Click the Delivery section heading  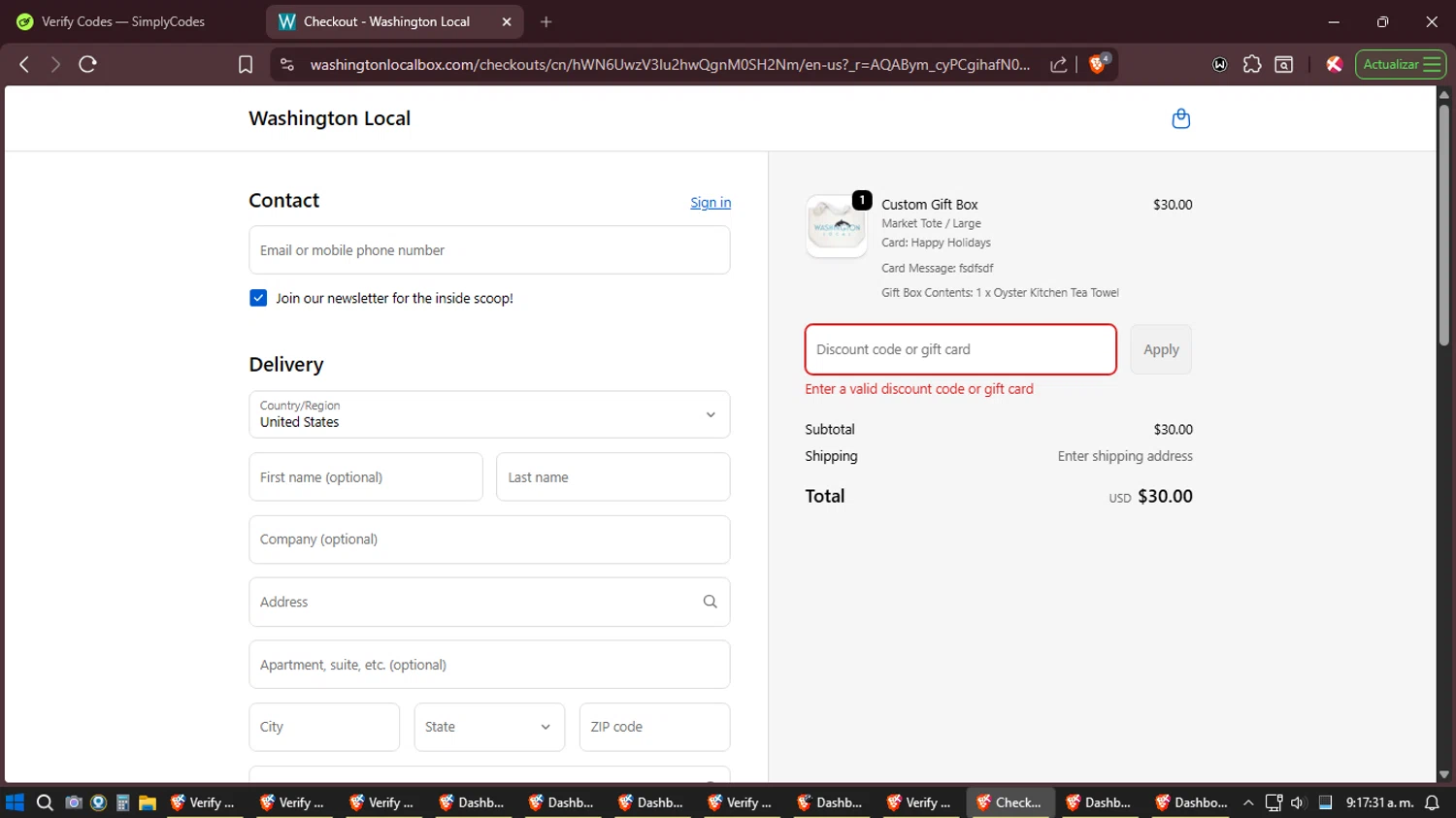click(286, 365)
